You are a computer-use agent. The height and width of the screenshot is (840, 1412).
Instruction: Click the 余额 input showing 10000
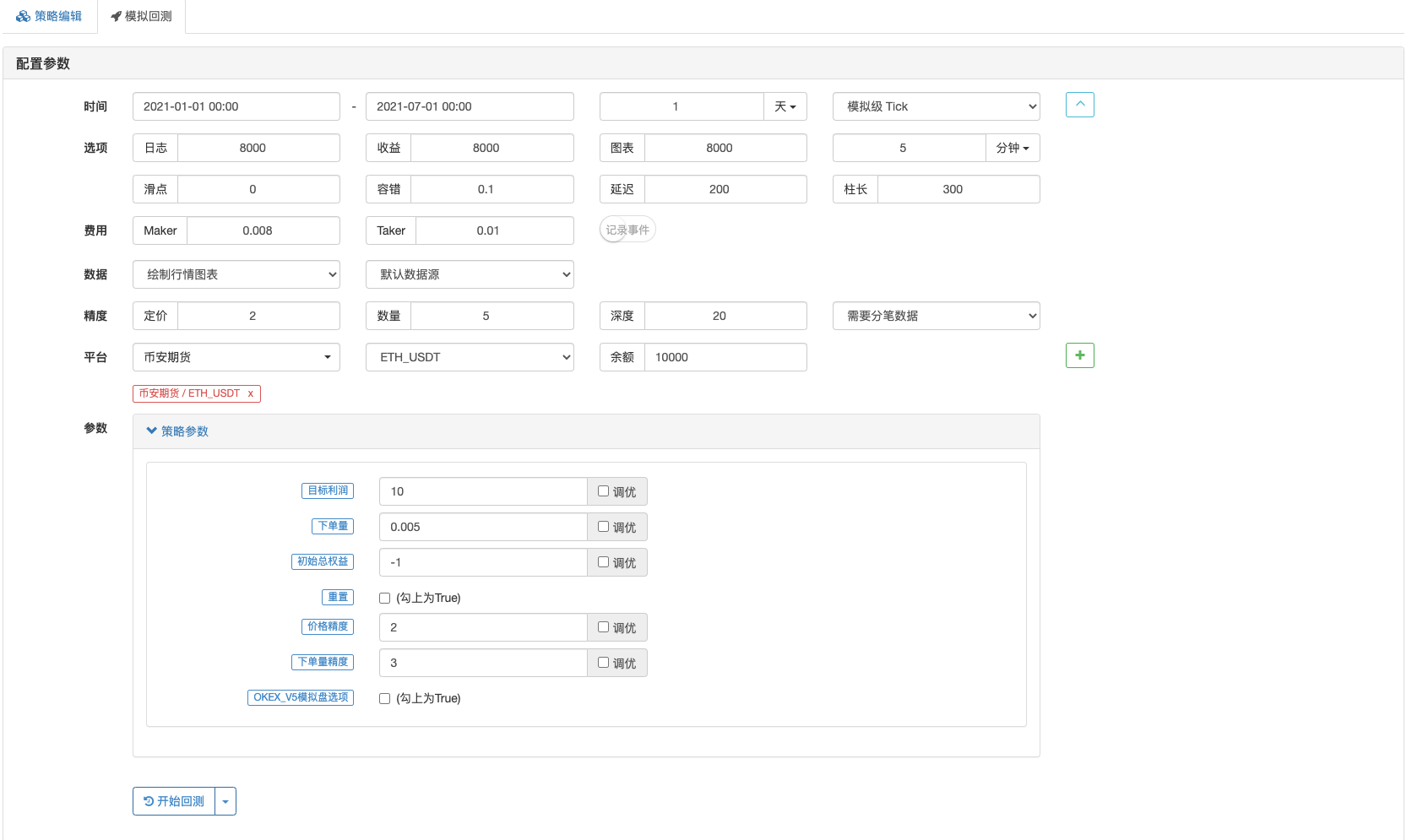pyautogui.click(x=725, y=357)
